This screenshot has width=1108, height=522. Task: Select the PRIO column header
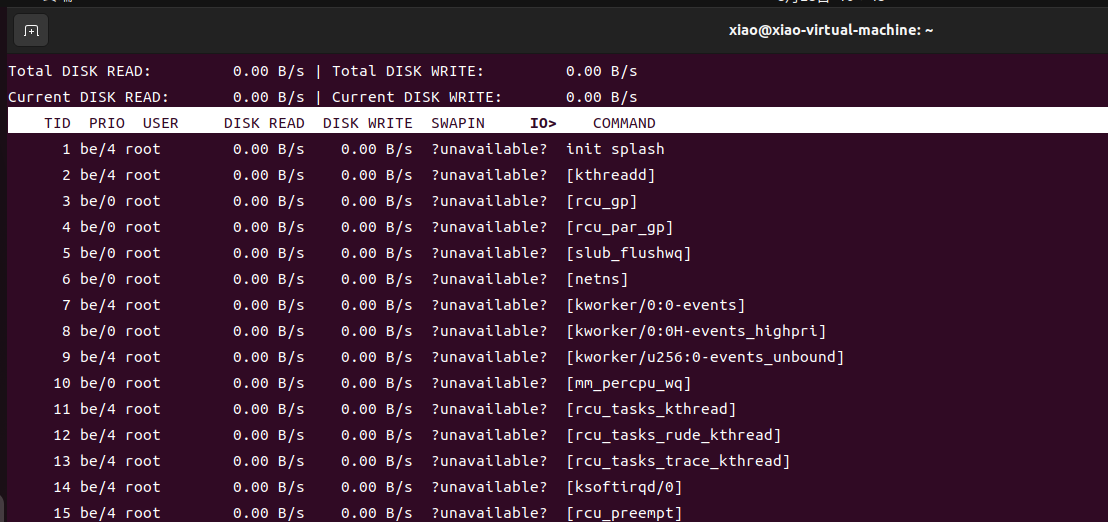click(x=107, y=123)
